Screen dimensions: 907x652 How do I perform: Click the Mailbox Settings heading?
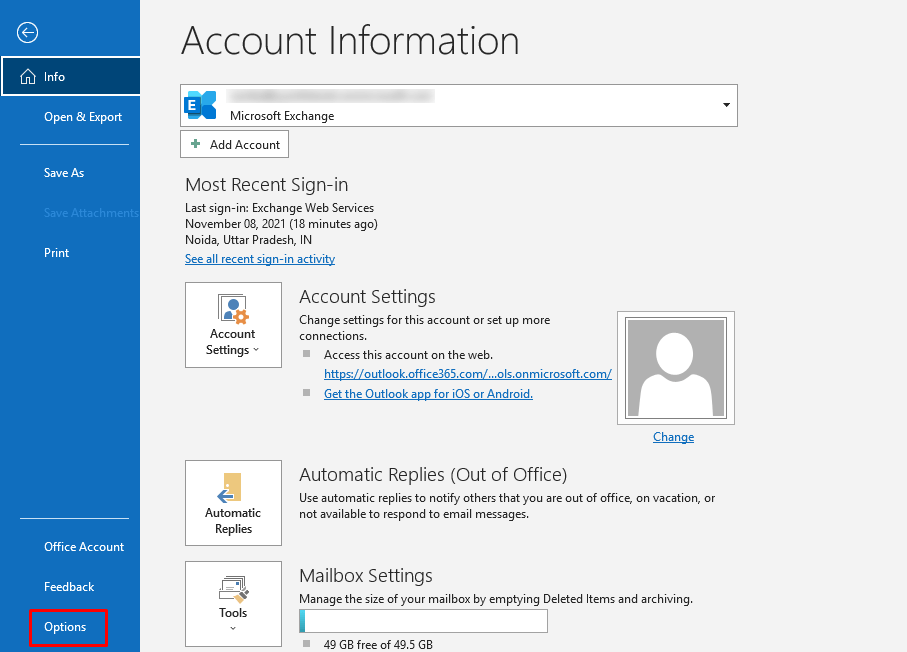(x=366, y=576)
